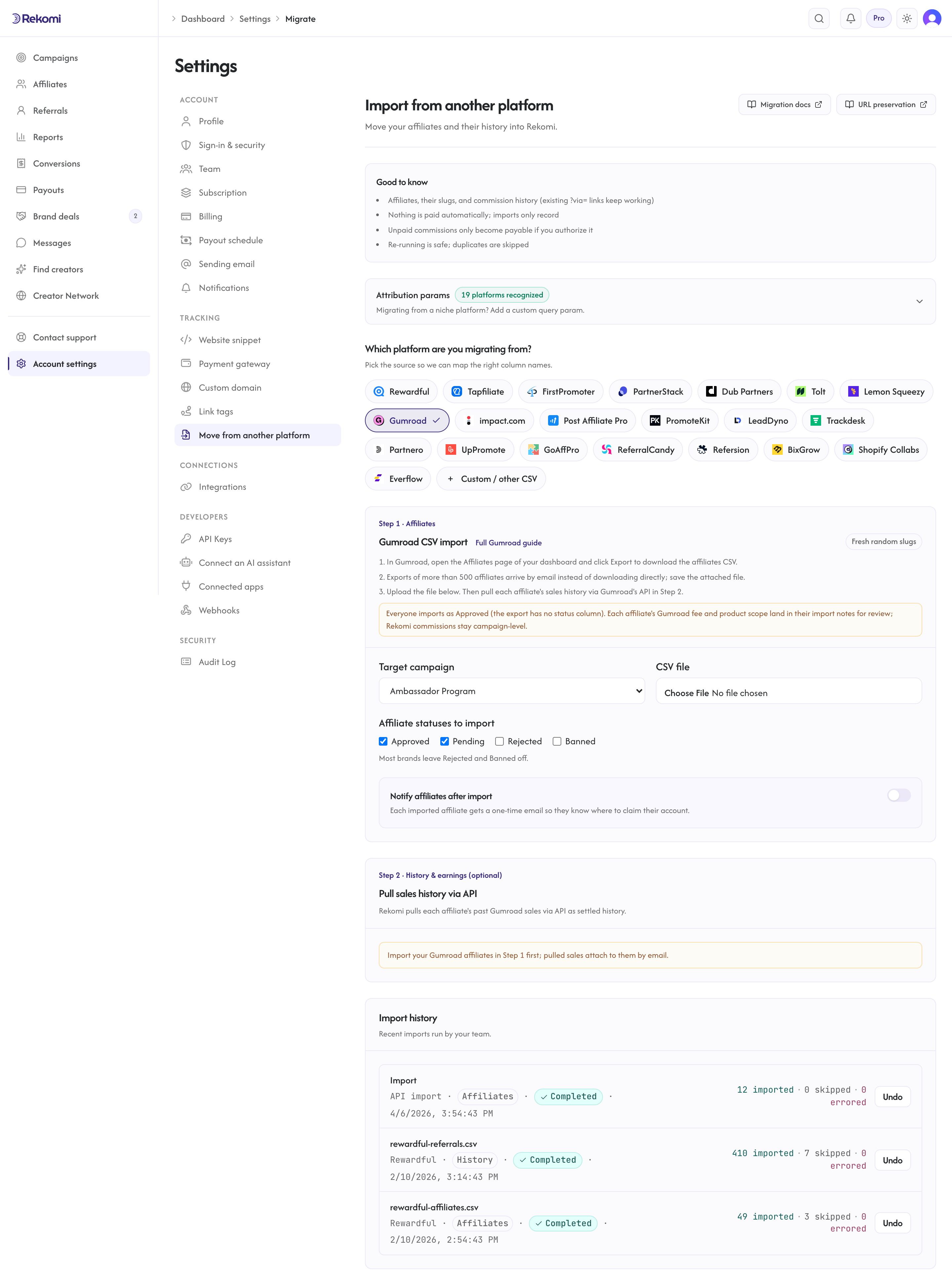Click the ReferralCandy logo icon
Viewport: 952px width, 1285px height.
[x=607, y=449]
